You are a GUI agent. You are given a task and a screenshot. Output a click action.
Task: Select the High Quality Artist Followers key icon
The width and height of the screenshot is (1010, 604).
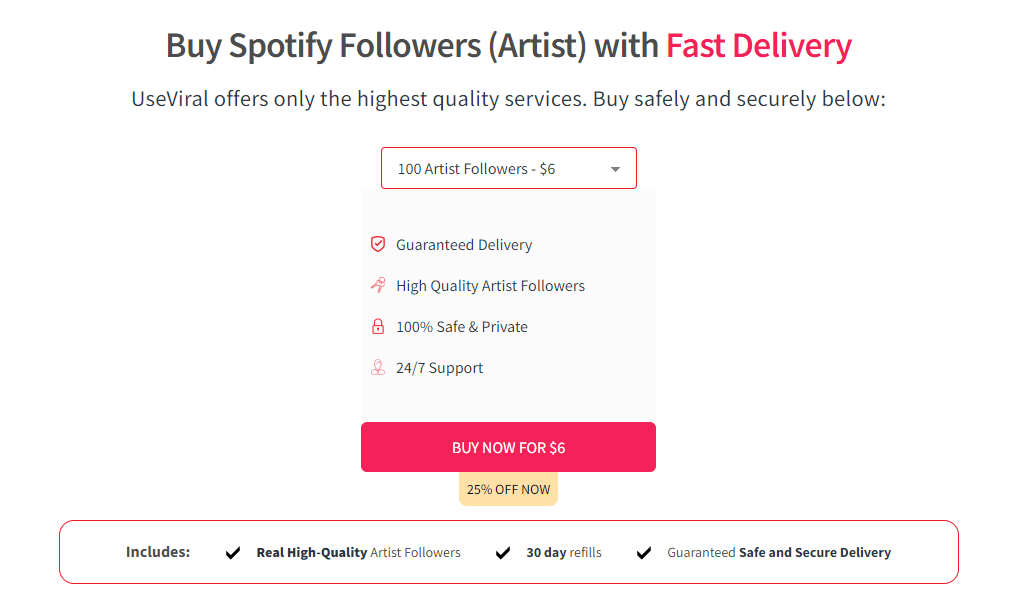coord(378,284)
